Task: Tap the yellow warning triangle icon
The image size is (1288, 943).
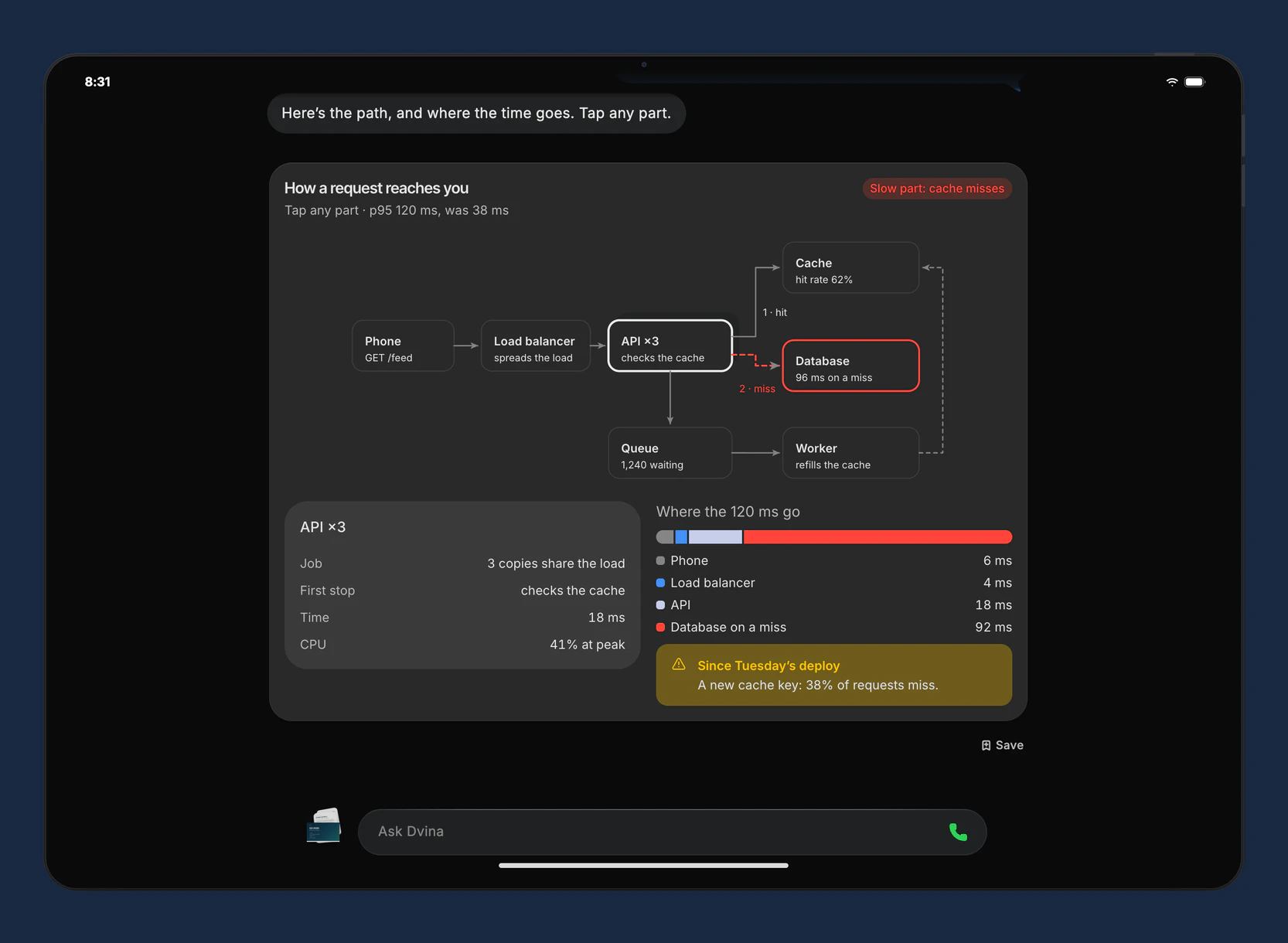Action: (x=679, y=664)
